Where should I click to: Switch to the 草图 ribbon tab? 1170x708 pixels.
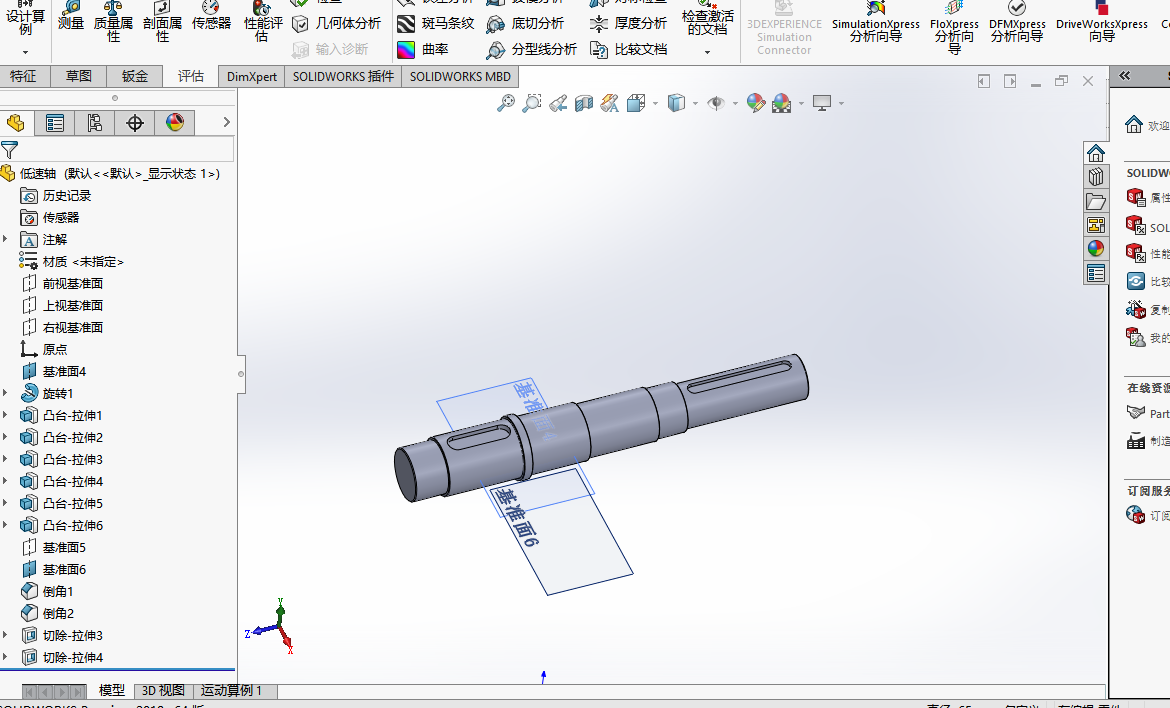click(x=78, y=76)
